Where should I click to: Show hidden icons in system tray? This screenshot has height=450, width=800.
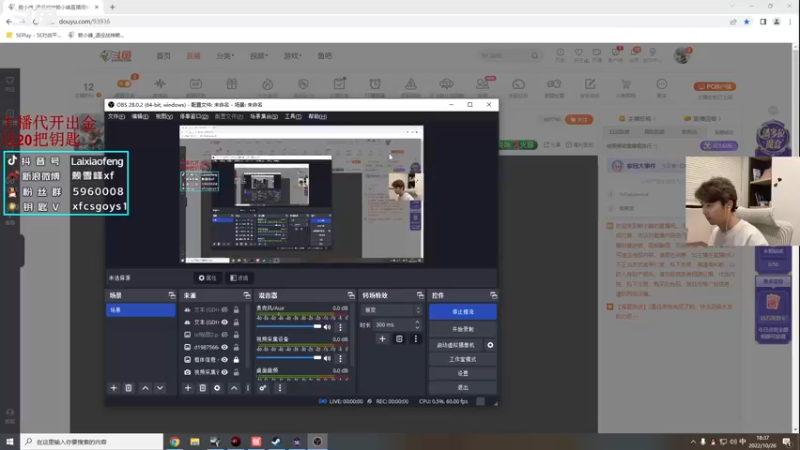693,442
